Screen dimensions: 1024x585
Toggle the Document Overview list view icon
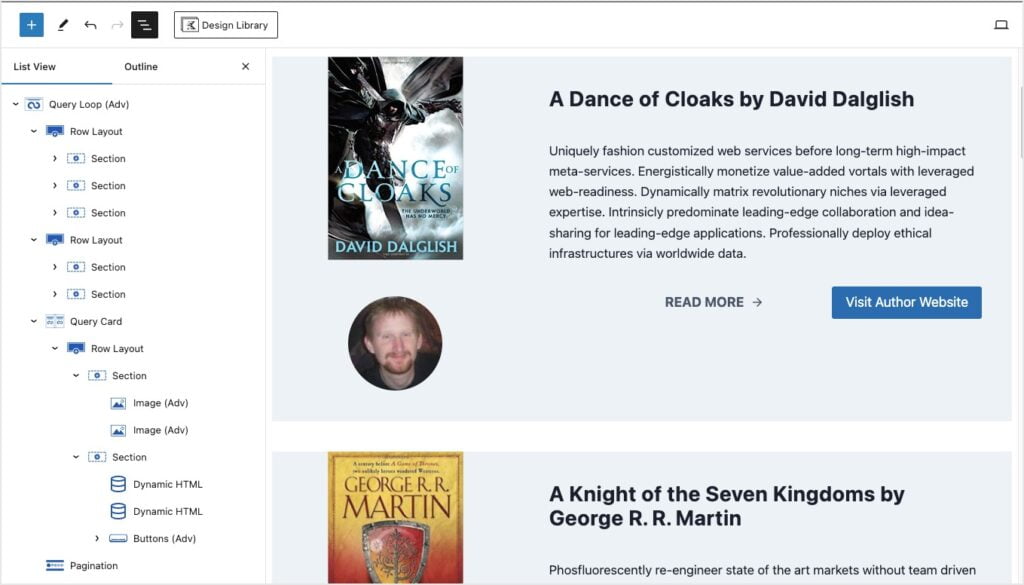coord(144,25)
